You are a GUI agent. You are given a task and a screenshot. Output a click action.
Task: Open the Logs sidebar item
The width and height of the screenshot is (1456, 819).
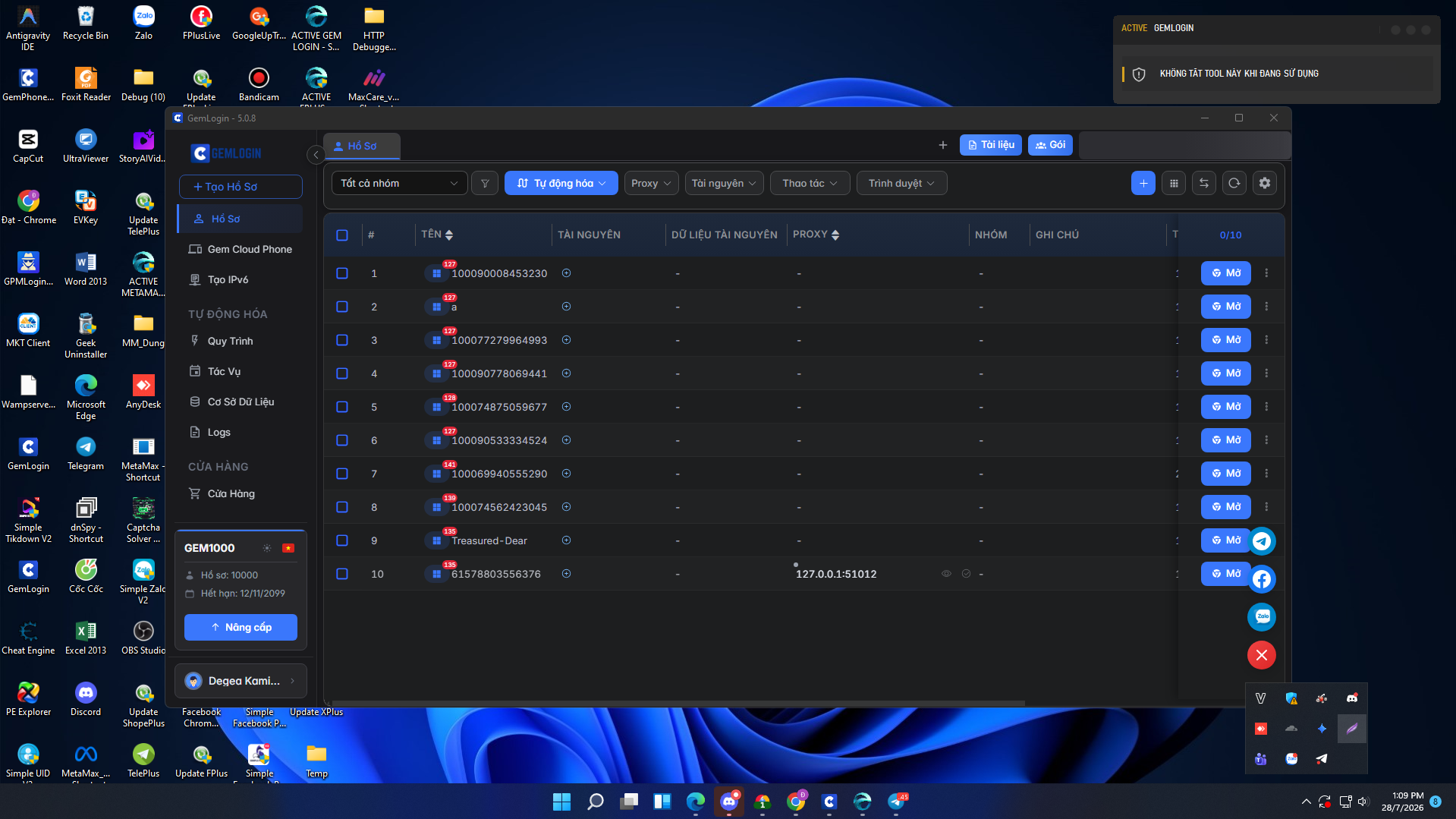[x=241, y=432]
